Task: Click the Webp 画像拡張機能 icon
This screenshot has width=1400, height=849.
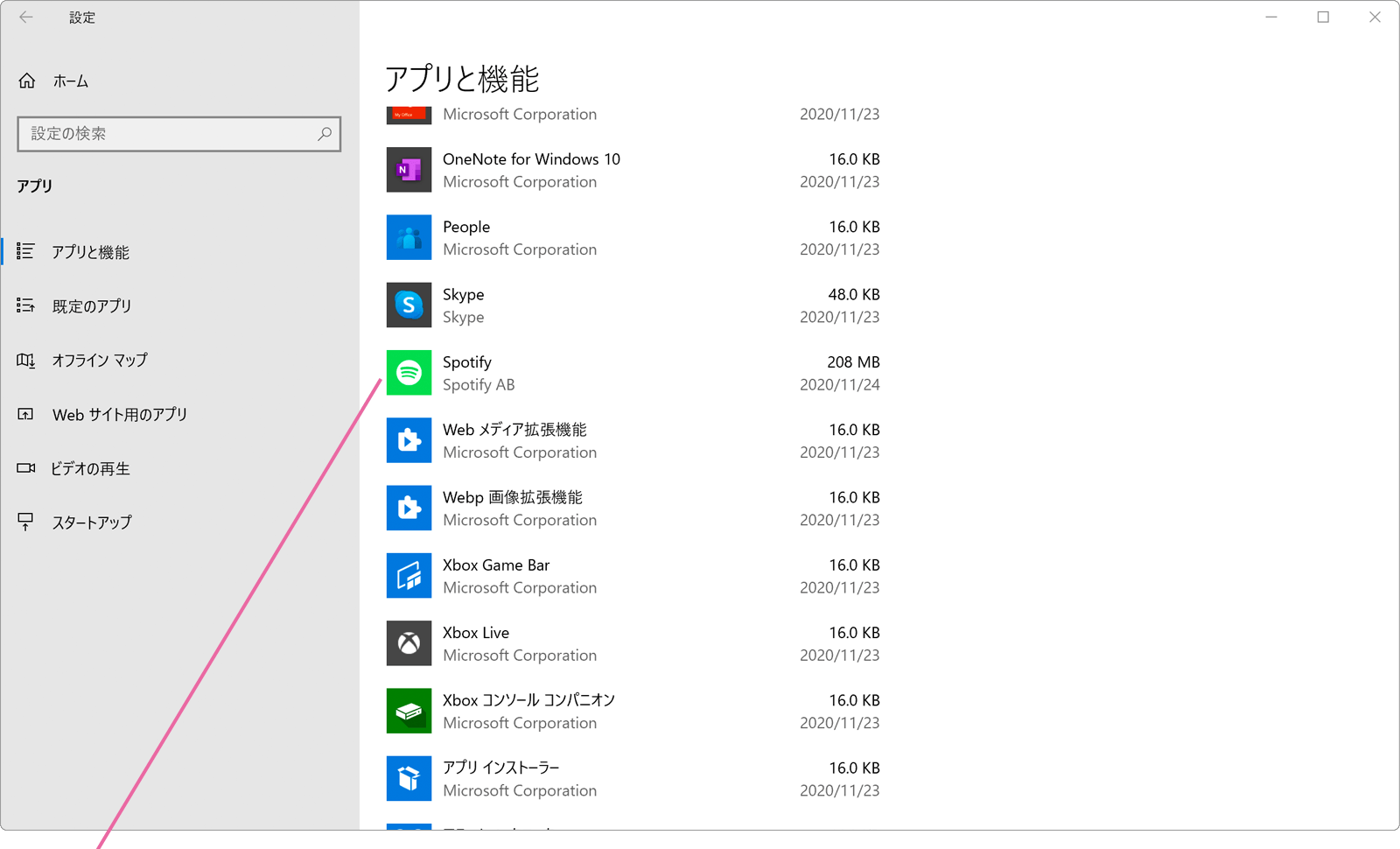Action: [409, 508]
